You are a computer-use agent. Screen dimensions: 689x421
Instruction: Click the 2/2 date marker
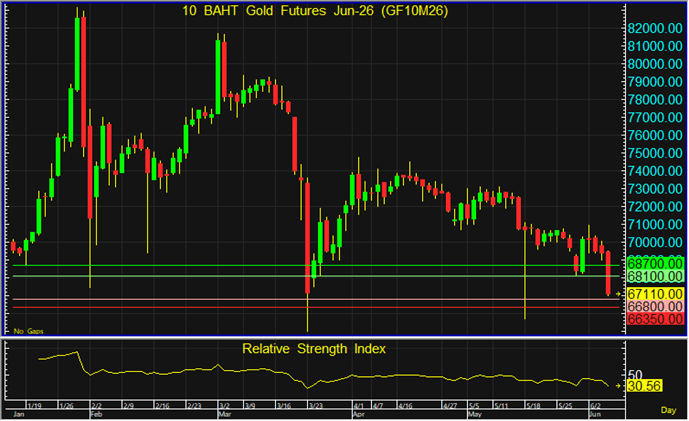[96, 406]
